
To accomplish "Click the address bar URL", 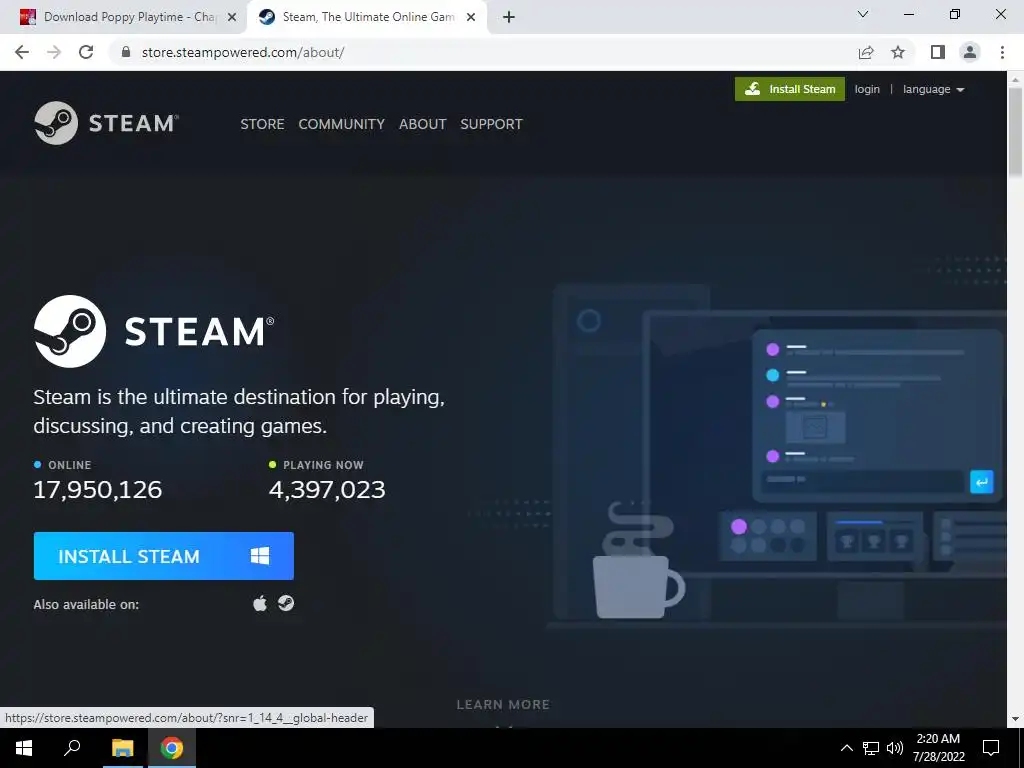I will tap(243, 52).
